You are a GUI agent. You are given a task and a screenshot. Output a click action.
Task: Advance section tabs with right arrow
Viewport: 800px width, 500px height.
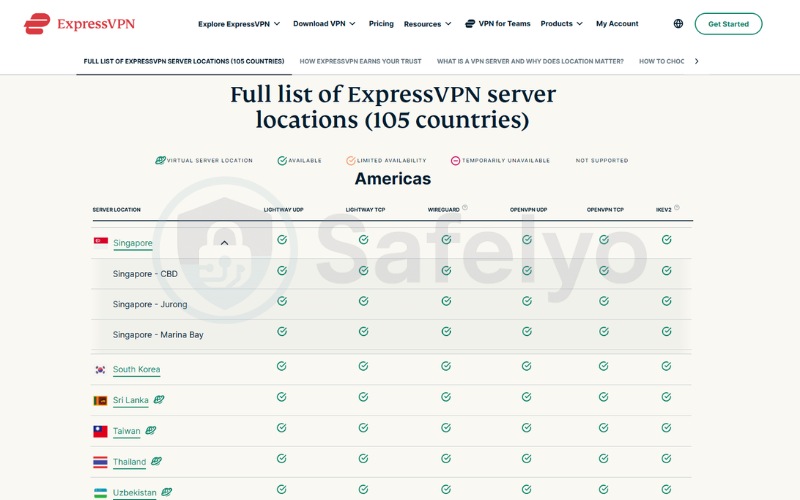(696, 61)
